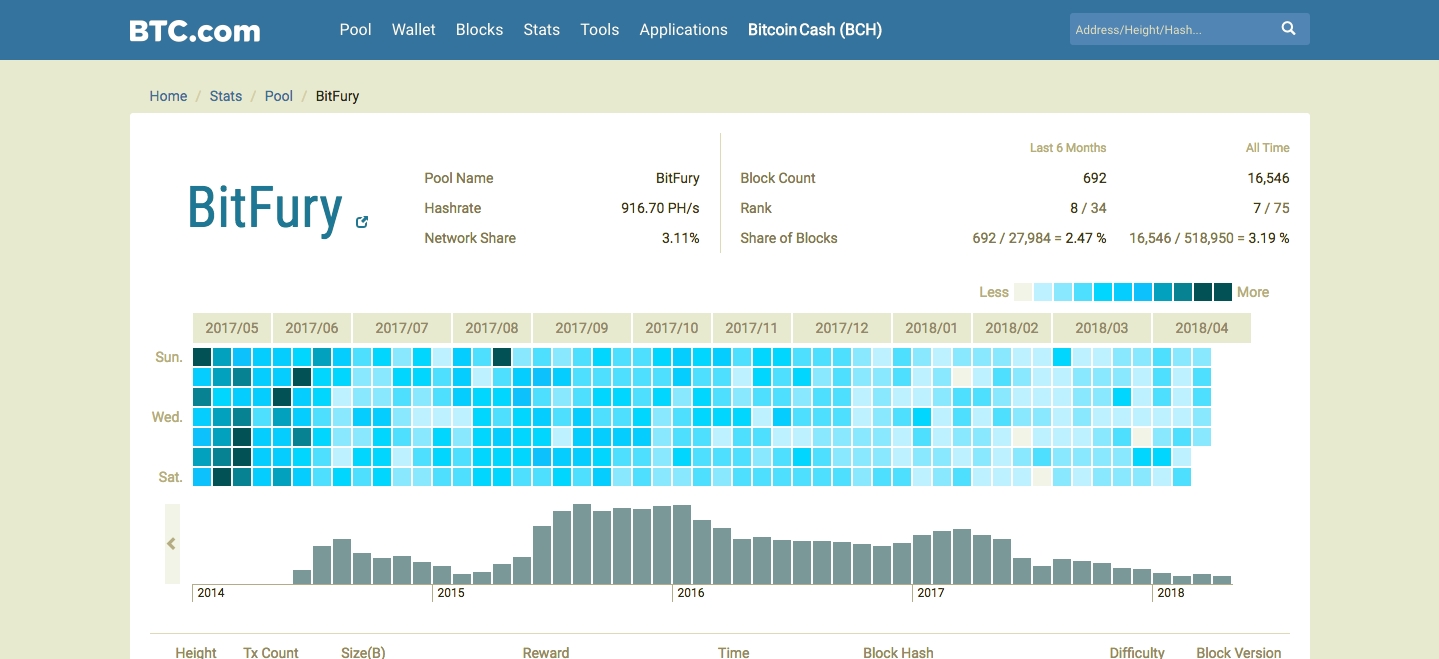Viewport: 1439px width, 659px height.
Task: Jump to the 2017 timeline marker
Action: pos(931,593)
